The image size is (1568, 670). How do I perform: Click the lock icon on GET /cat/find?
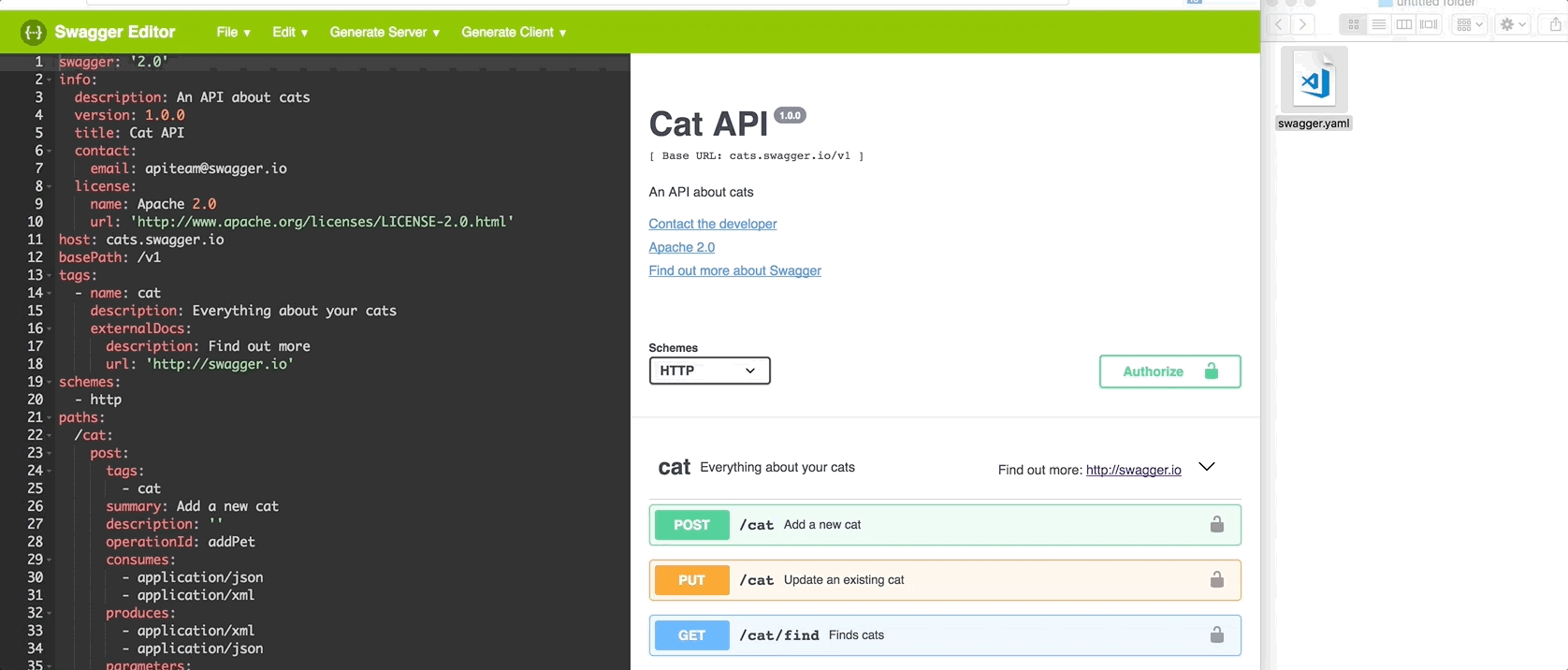point(1216,634)
